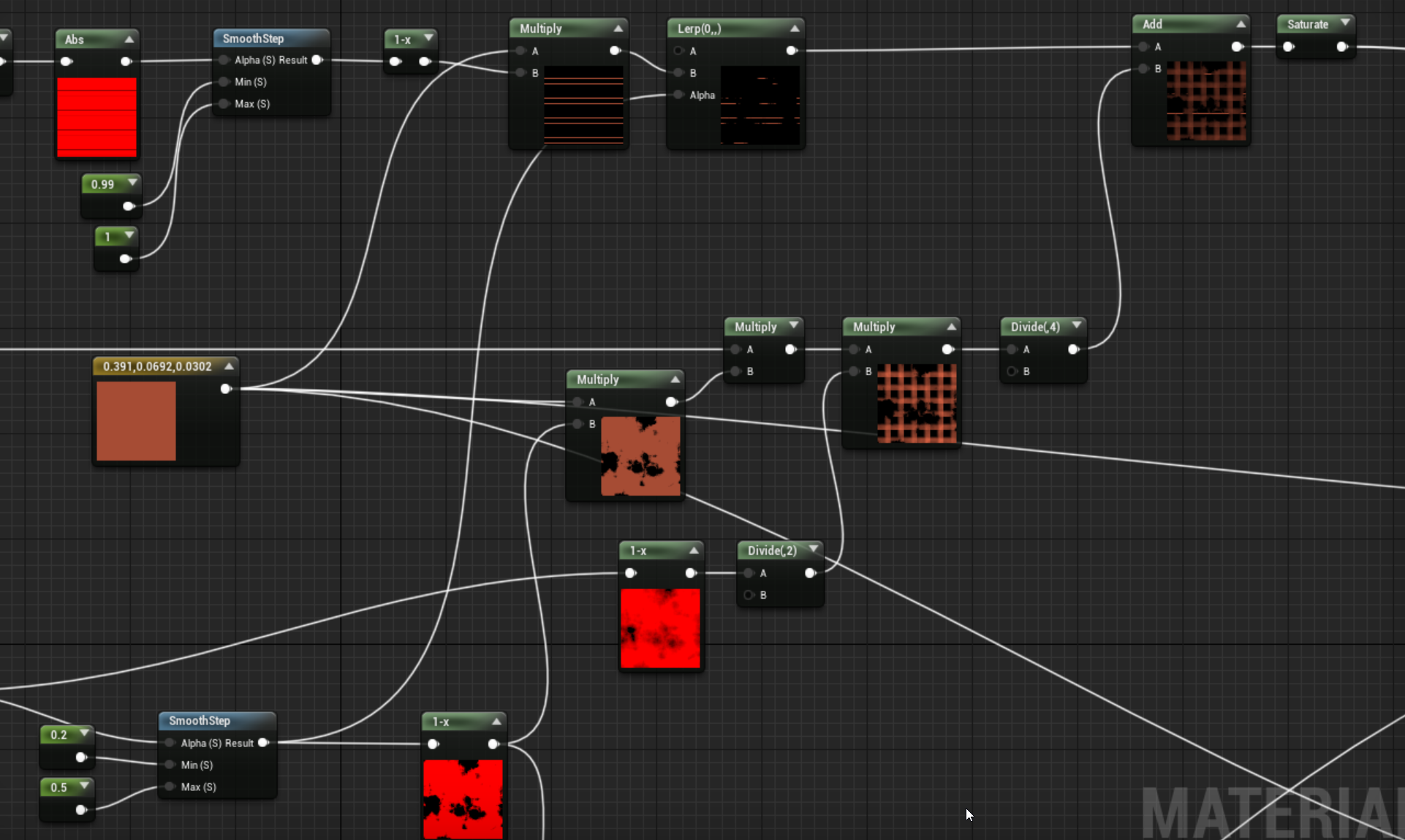The image size is (1405, 840).
Task: Select the top SmoothStep node title
Action: click(253, 39)
